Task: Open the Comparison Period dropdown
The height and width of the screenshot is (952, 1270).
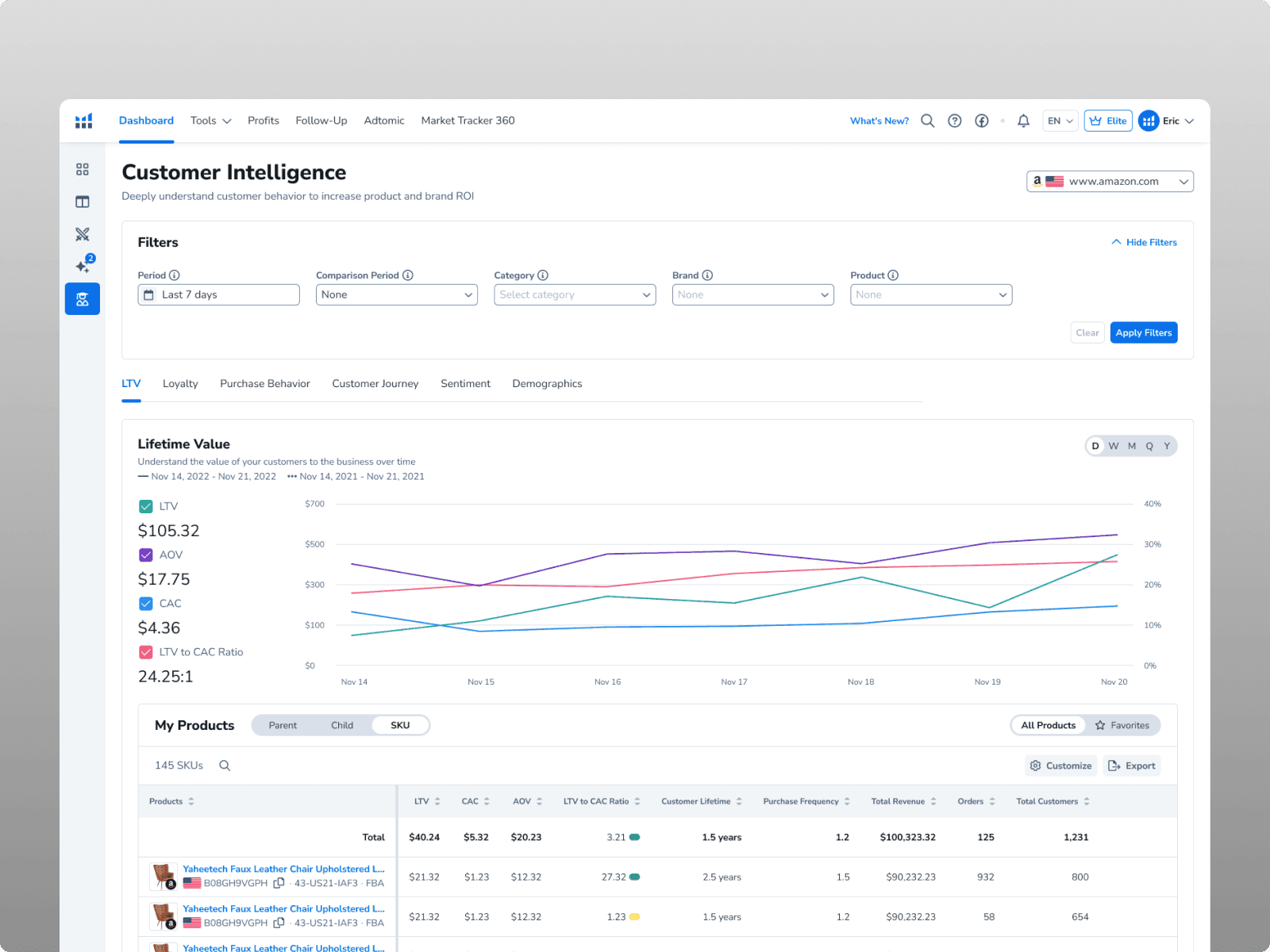Action: pos(397,294)
